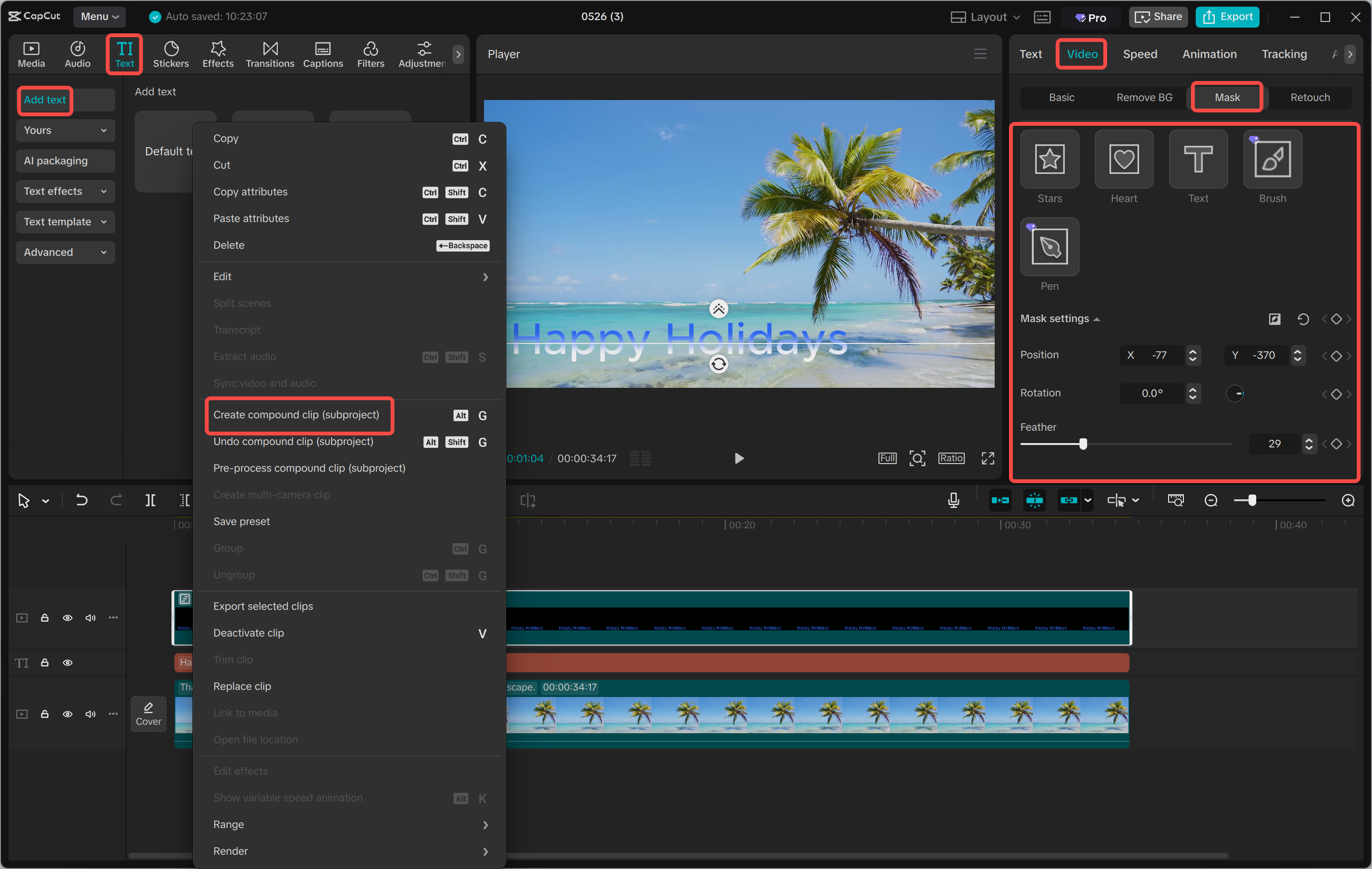Choose Create compound clip (subproject)
Image resolution: width=1372 pixels, height=869 pixels.
(x=296, y=415)
